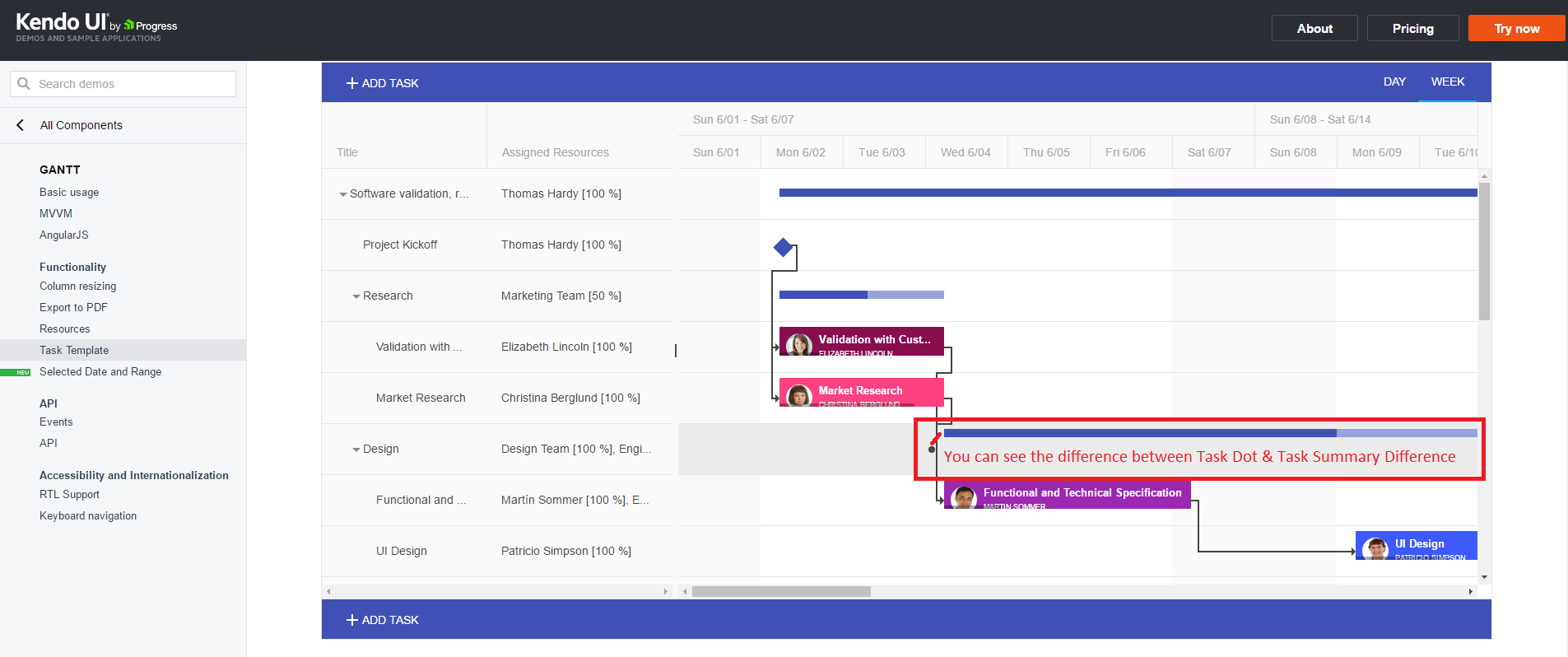Open the MVVM demo

click(x=56, y=213)
